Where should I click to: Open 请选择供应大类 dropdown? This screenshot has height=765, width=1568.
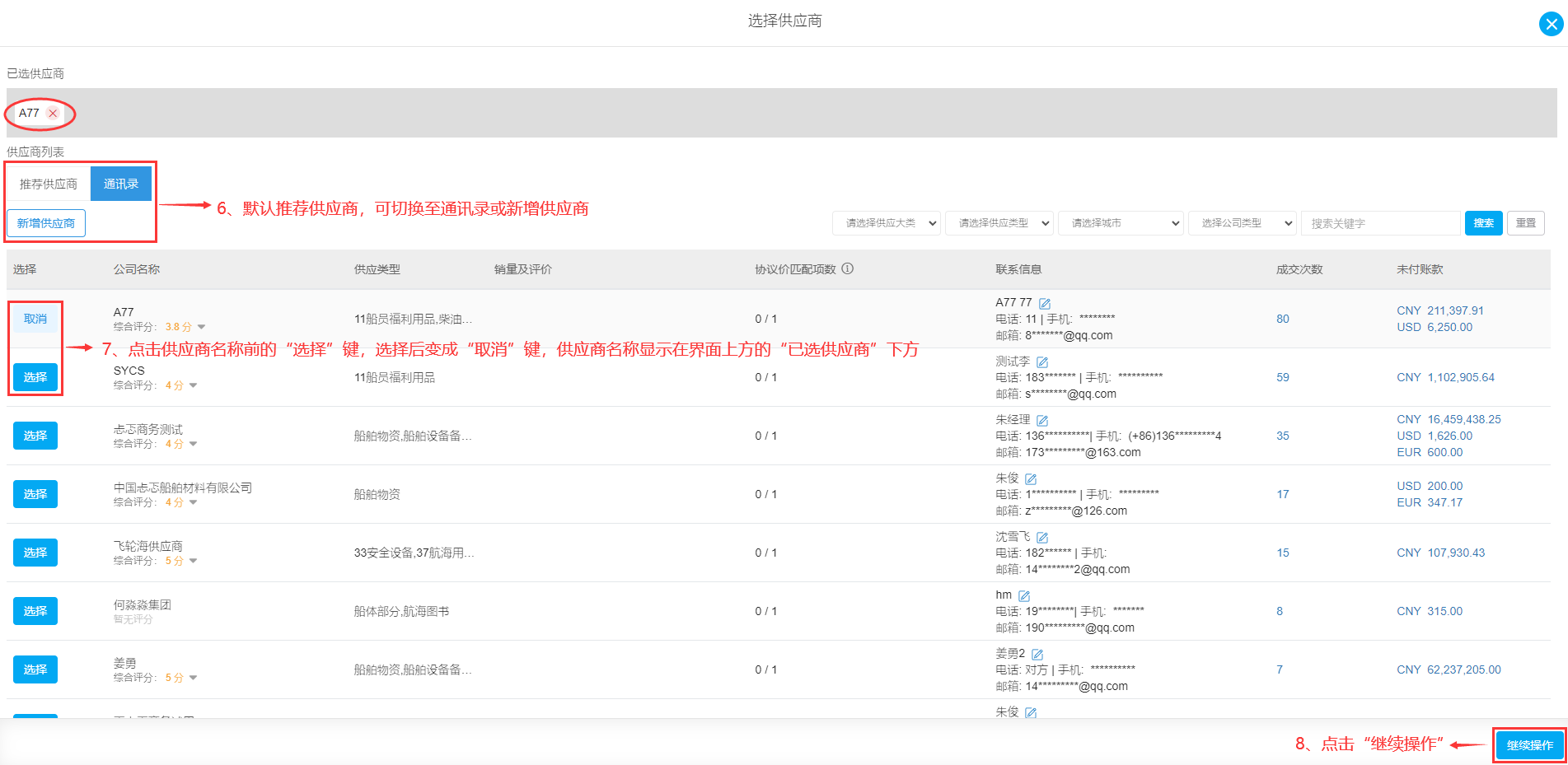887,223
